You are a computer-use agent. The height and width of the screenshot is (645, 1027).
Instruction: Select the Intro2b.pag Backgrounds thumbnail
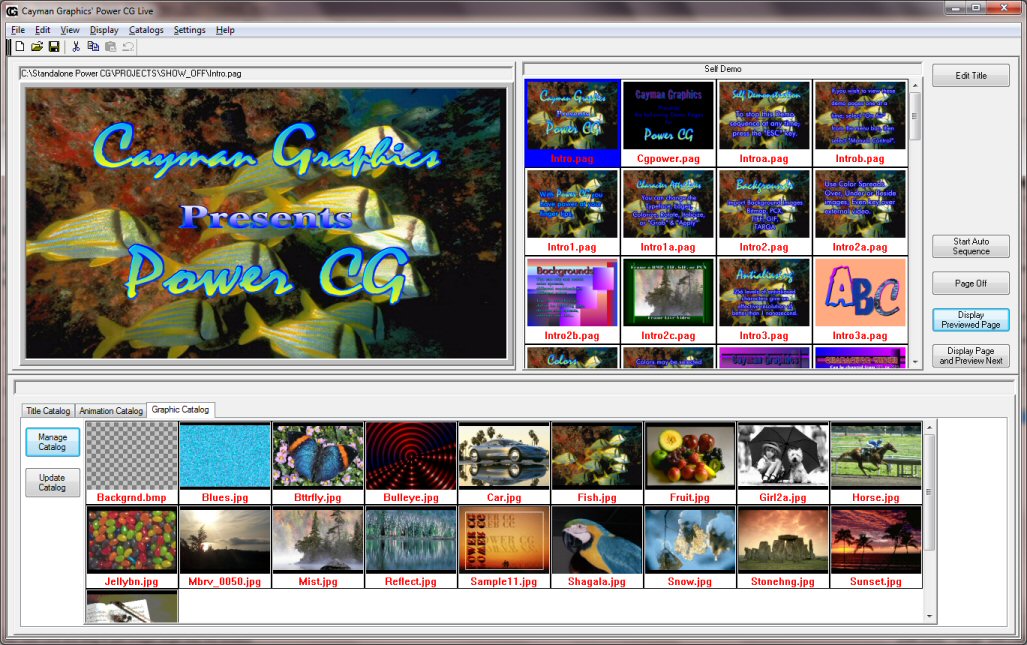(572, 300)
